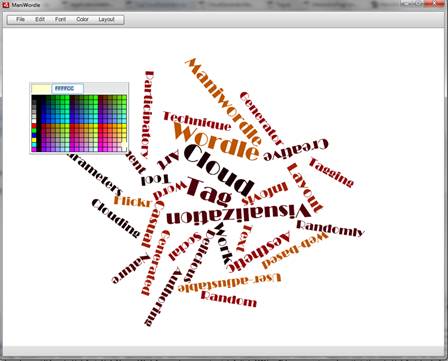Open the Font menu
448x361 pixels.
click(60, 19)
